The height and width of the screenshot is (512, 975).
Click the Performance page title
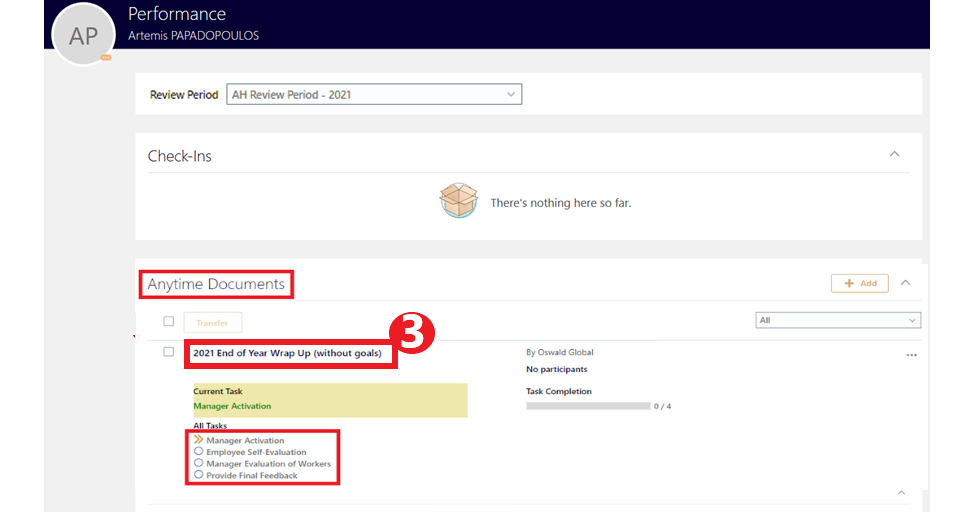pos(177,14)
